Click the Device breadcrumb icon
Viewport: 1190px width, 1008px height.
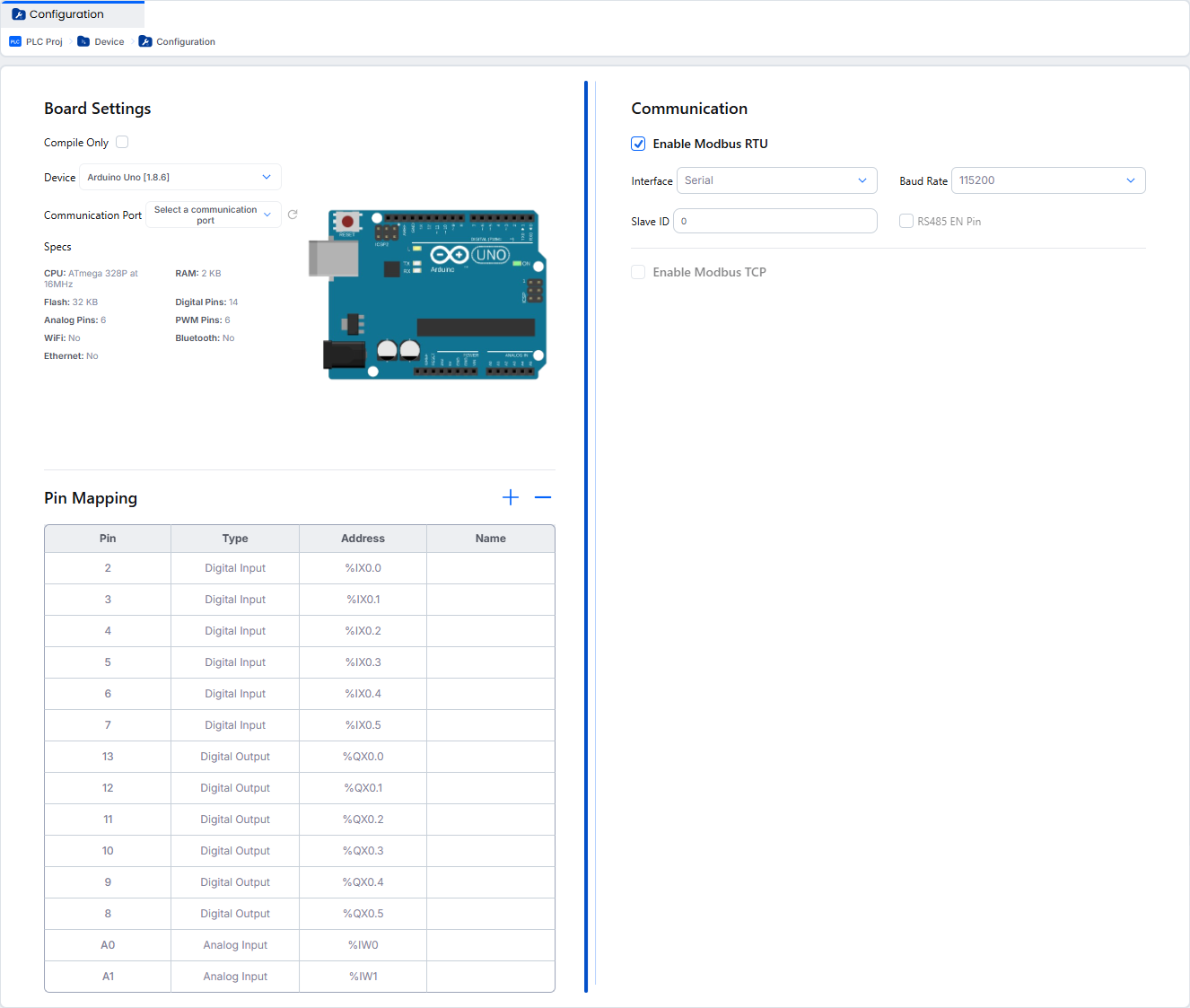[x=83, y=42]
